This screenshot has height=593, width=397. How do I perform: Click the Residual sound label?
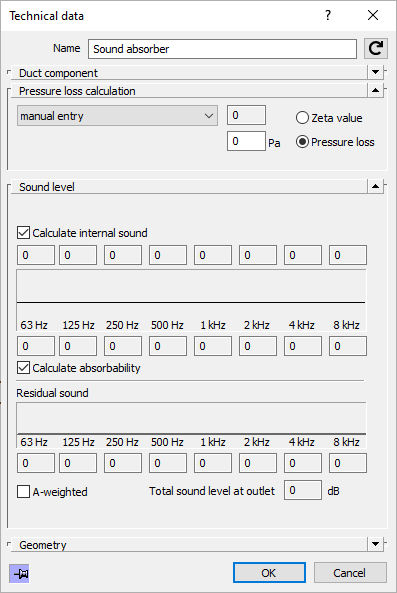(x=52, y=393)
